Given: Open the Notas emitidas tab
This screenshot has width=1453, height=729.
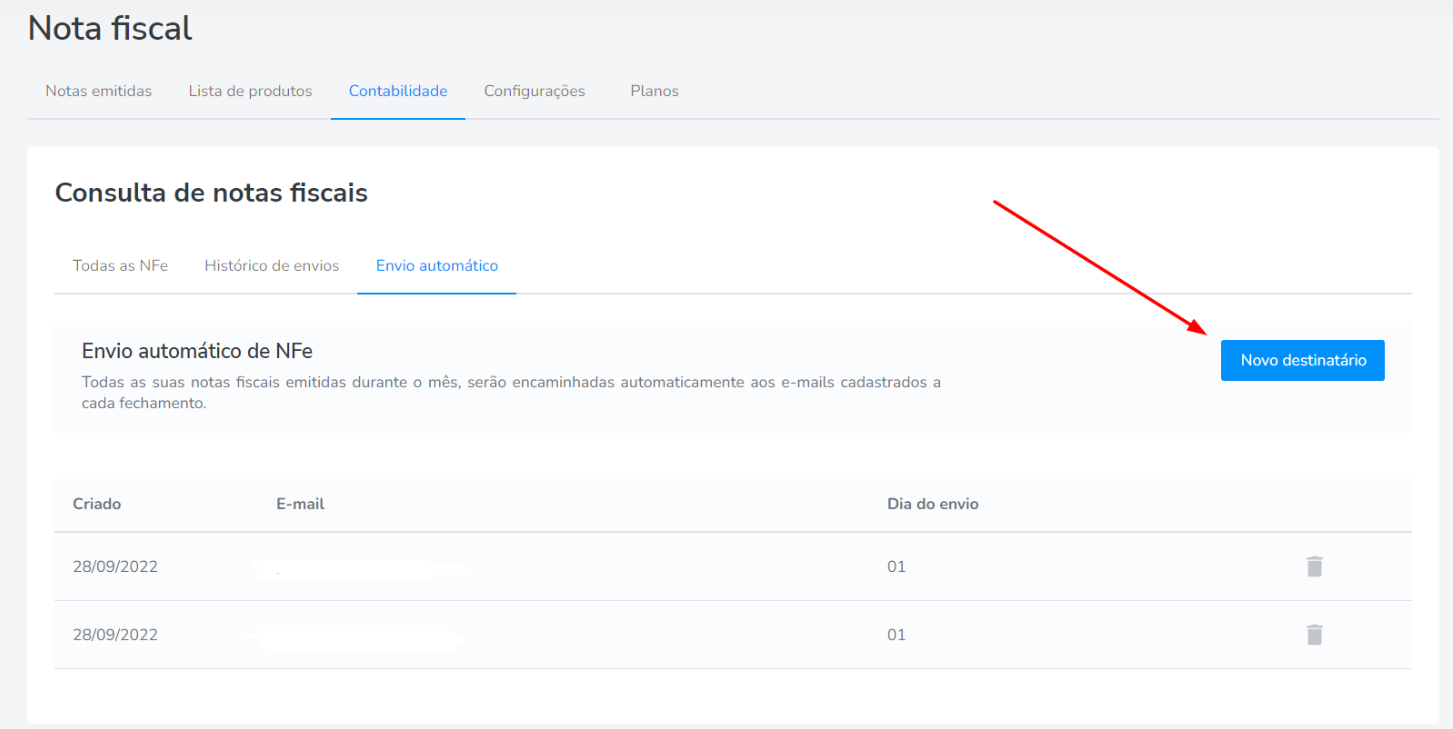Looking at the screenshot, I should pos(98,91).
